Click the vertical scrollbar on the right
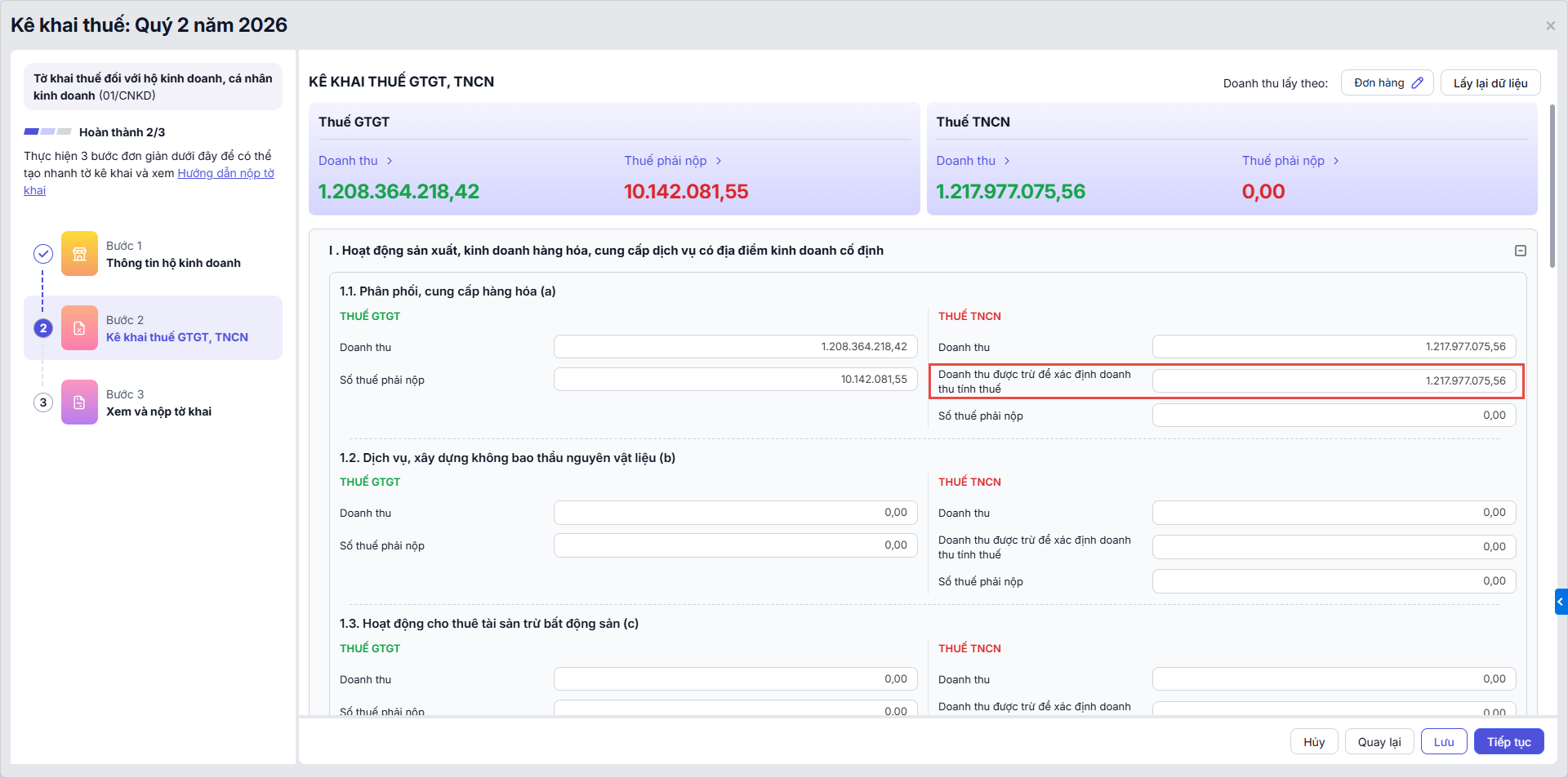The image size is (1568, 778). [1552, 186]
